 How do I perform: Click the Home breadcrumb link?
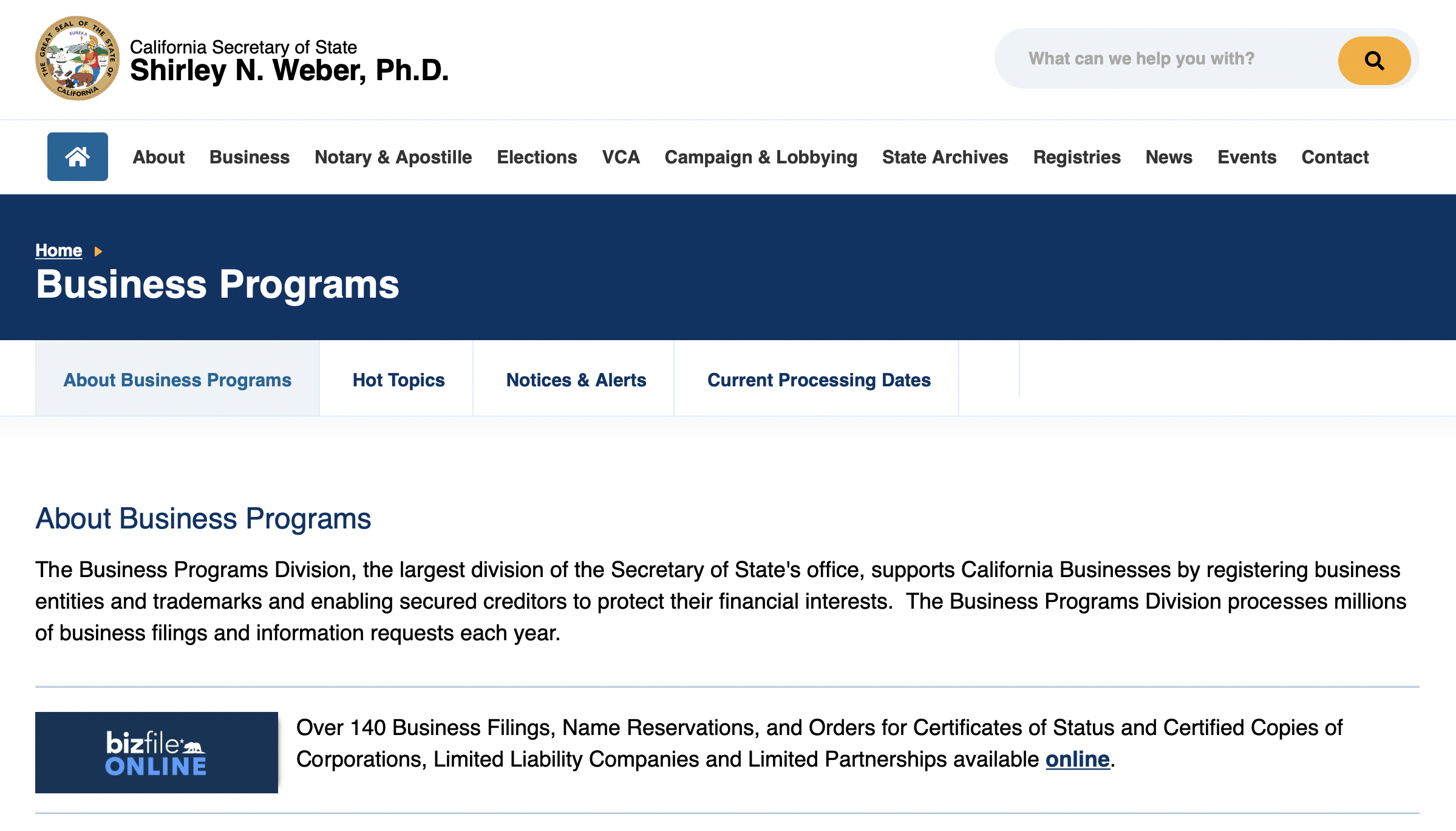tap(58, 250)
